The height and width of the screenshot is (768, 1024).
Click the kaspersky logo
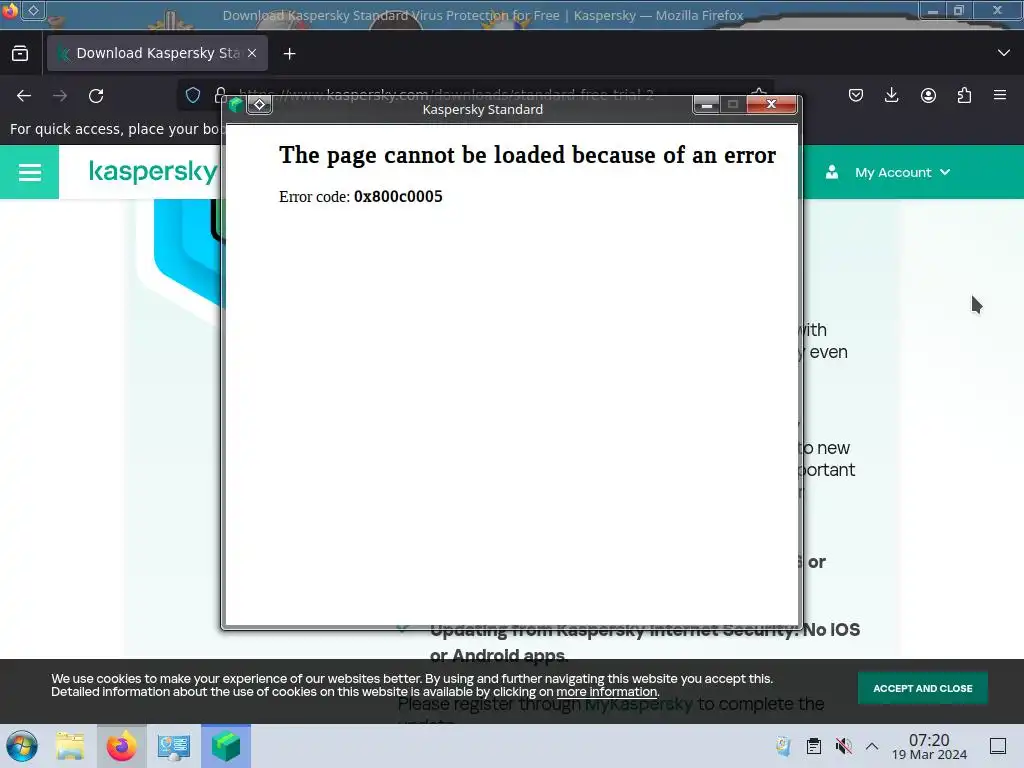(x=153, y=172)
